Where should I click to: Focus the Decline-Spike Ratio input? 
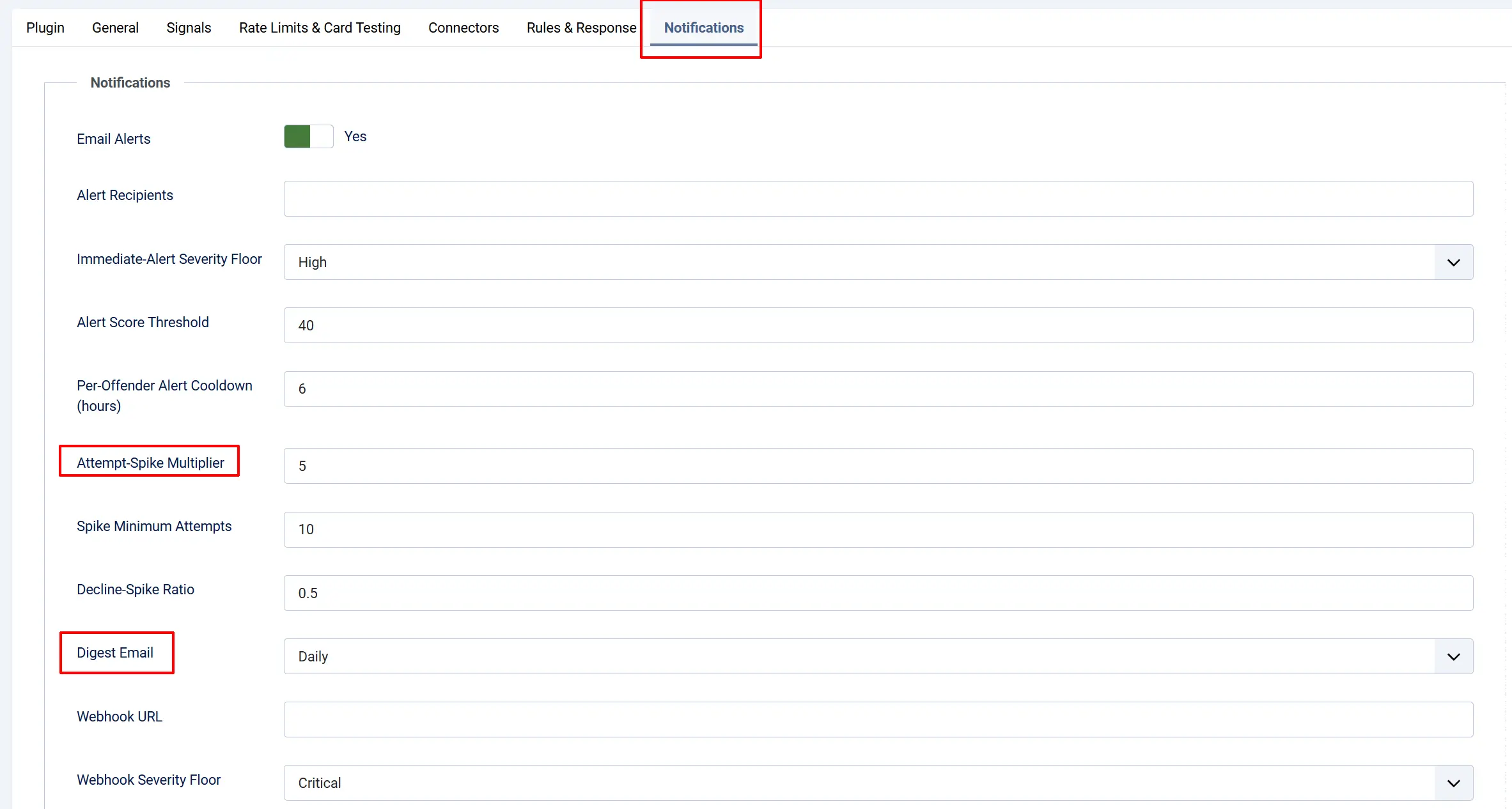(x=878, y=593)
